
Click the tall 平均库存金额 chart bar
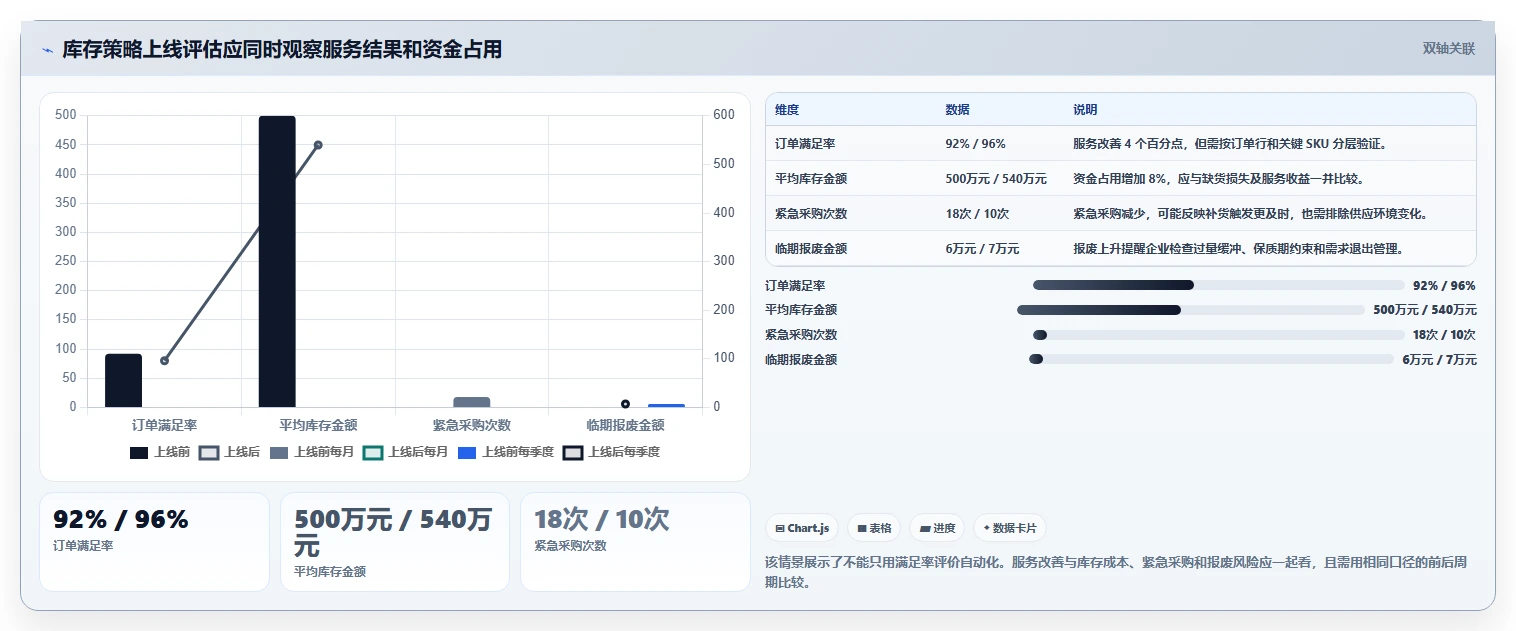[x=277, y=262]
